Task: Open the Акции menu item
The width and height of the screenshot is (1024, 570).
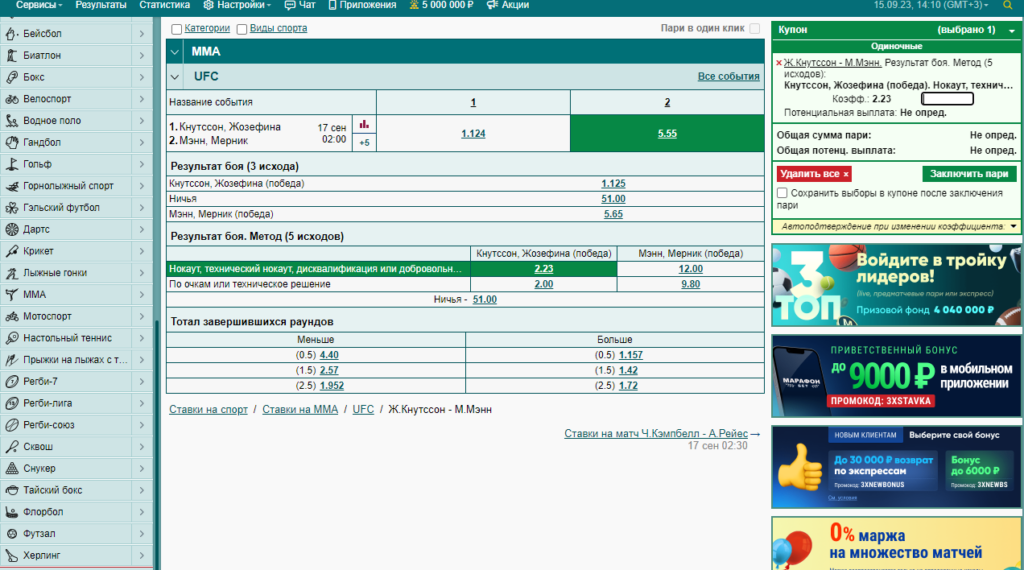Action: [508, 5]
